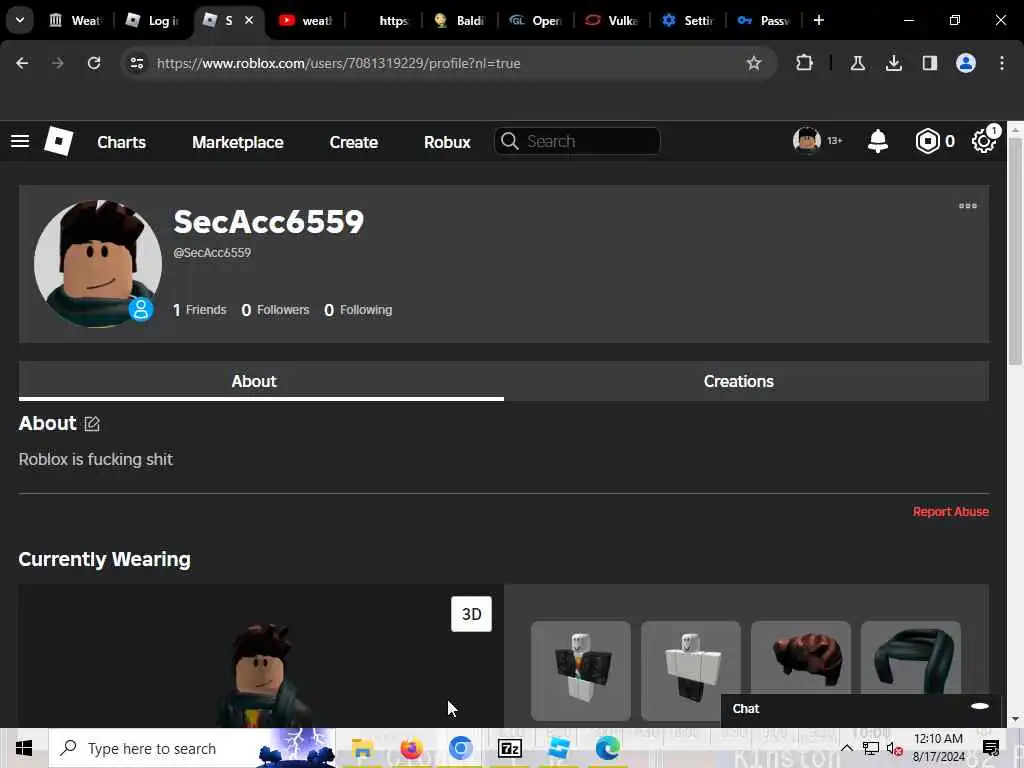Image resolution: width=1024 pixels, height=768 pixels.
Task: Switch to the Weather tab
Action: click(77, 20)
